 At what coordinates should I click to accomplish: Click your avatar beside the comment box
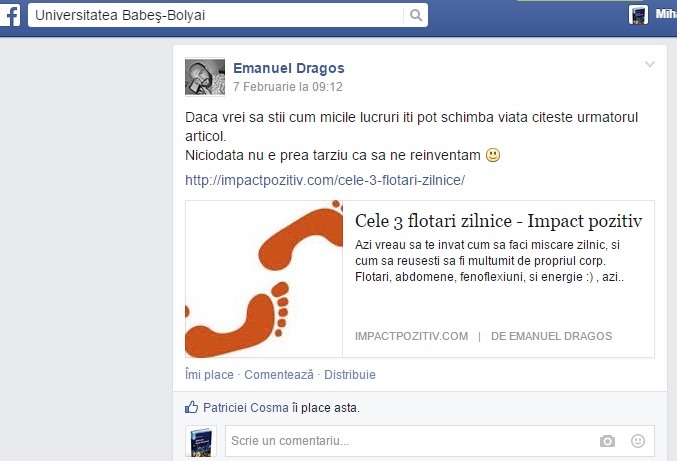click(x=201, y=441)
